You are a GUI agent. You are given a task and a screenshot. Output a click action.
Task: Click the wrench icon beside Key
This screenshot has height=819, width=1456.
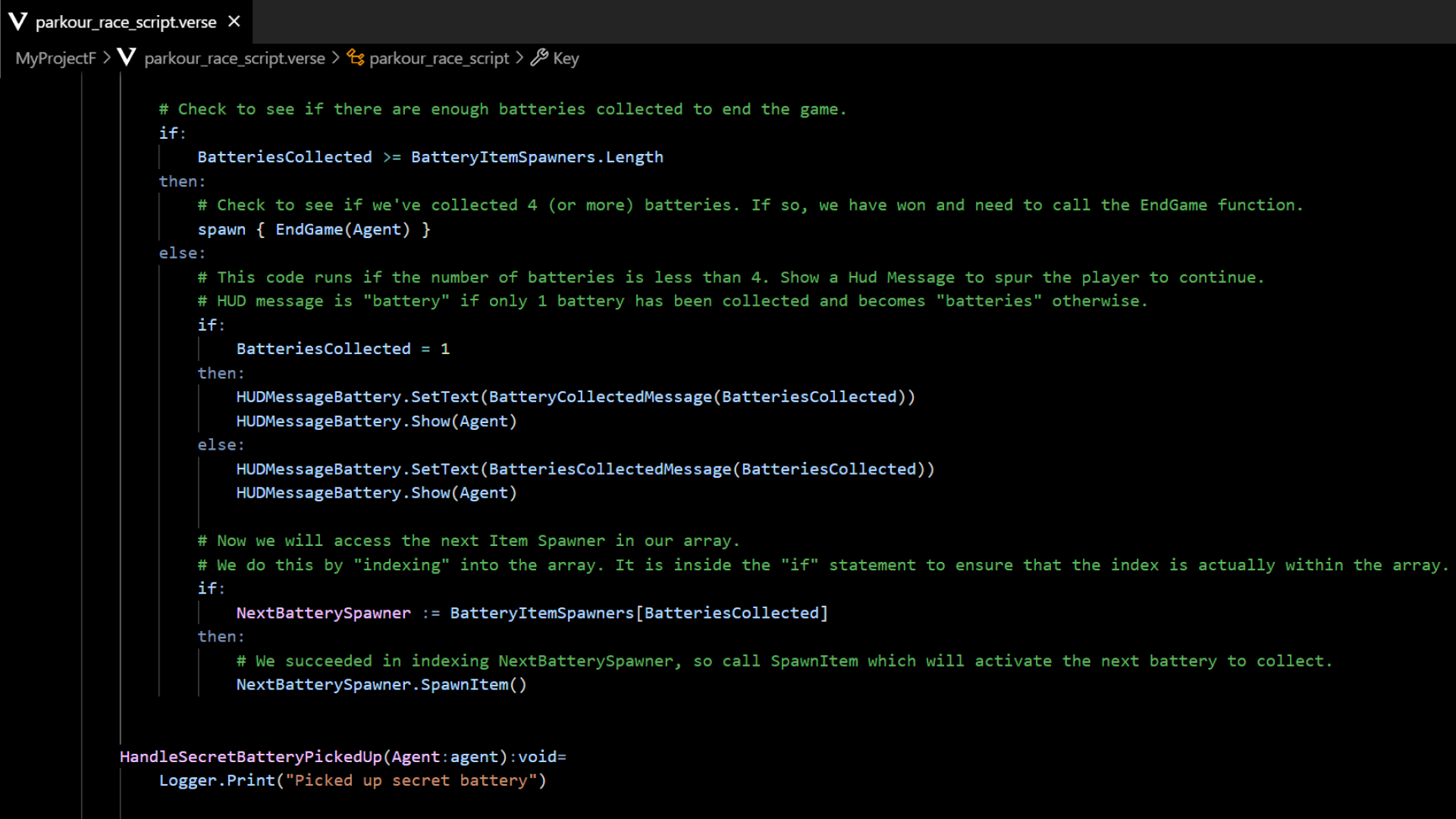point(539,58)
